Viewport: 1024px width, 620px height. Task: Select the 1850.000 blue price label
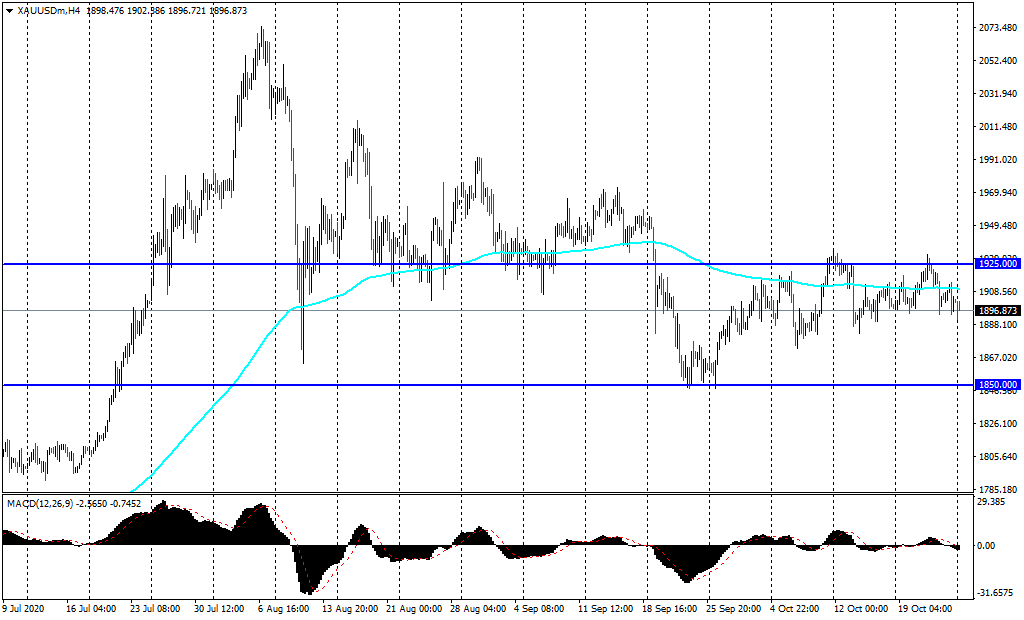(x=998, y=384)
